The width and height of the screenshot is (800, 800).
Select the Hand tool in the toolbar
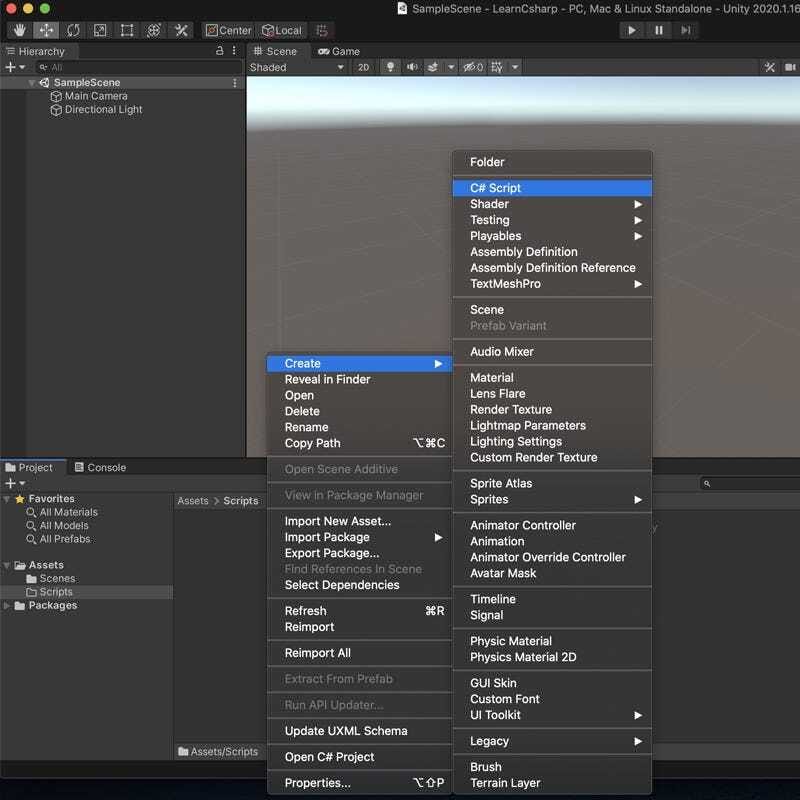pos(20,30)
